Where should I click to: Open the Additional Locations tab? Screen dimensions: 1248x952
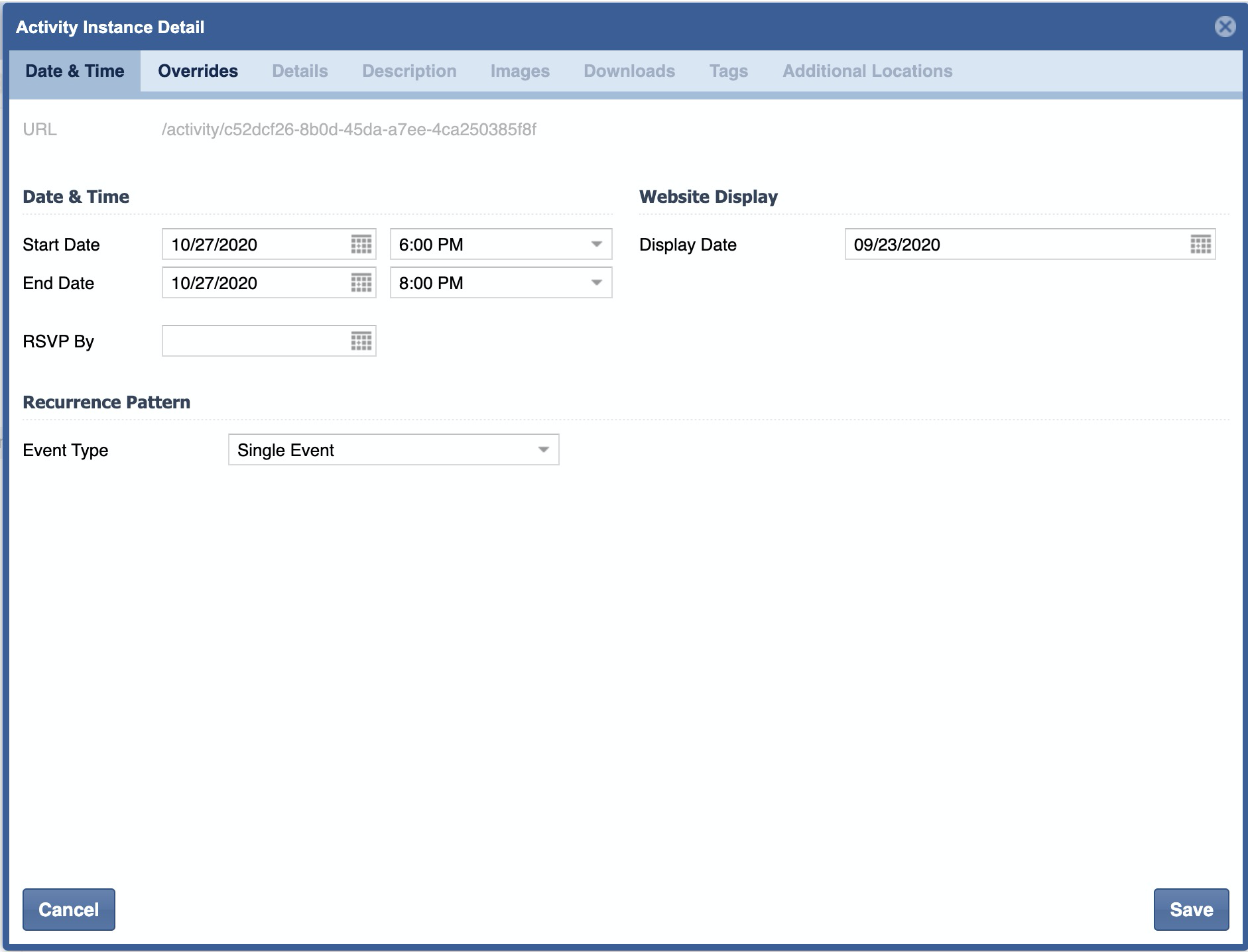coord(867,71)
